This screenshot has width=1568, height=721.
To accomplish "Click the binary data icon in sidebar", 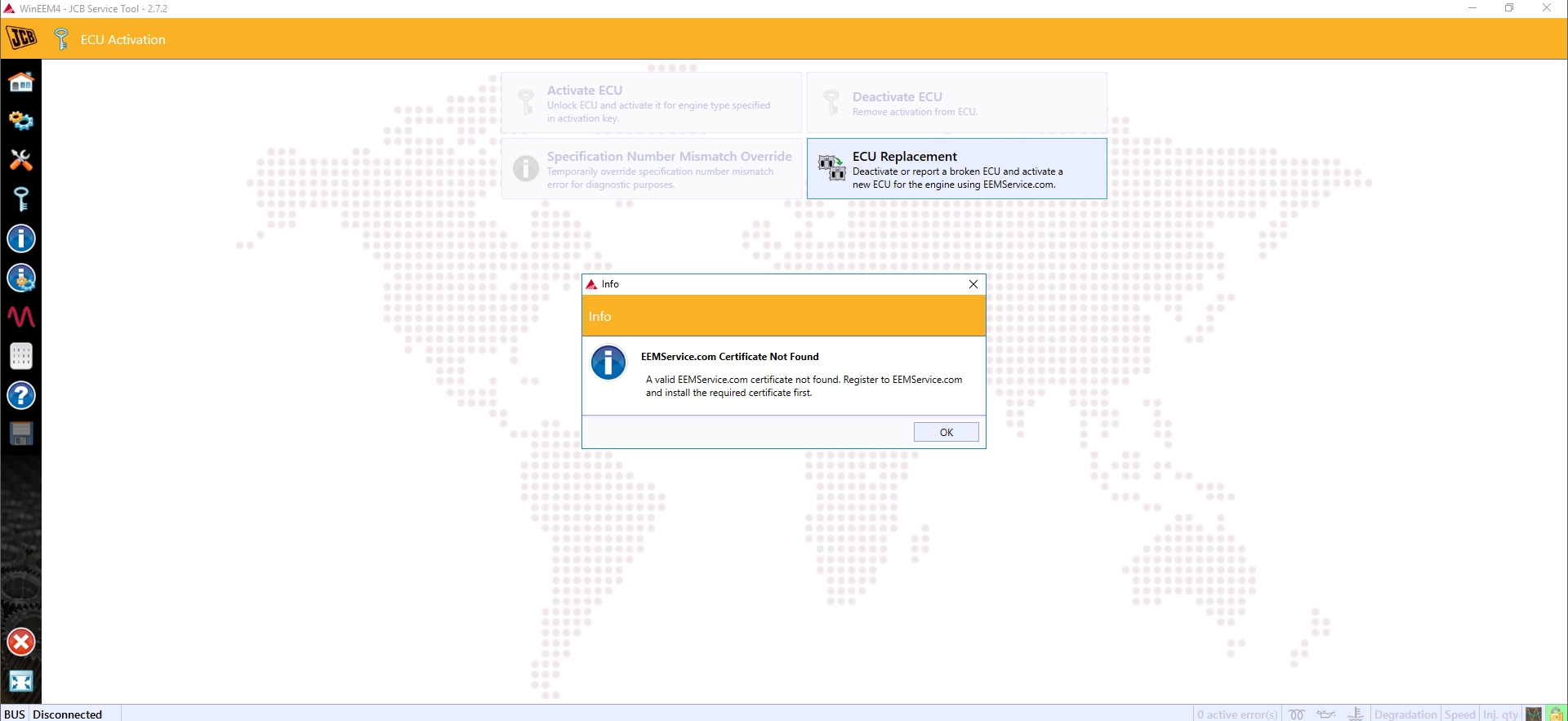I will tap(21, 356).
